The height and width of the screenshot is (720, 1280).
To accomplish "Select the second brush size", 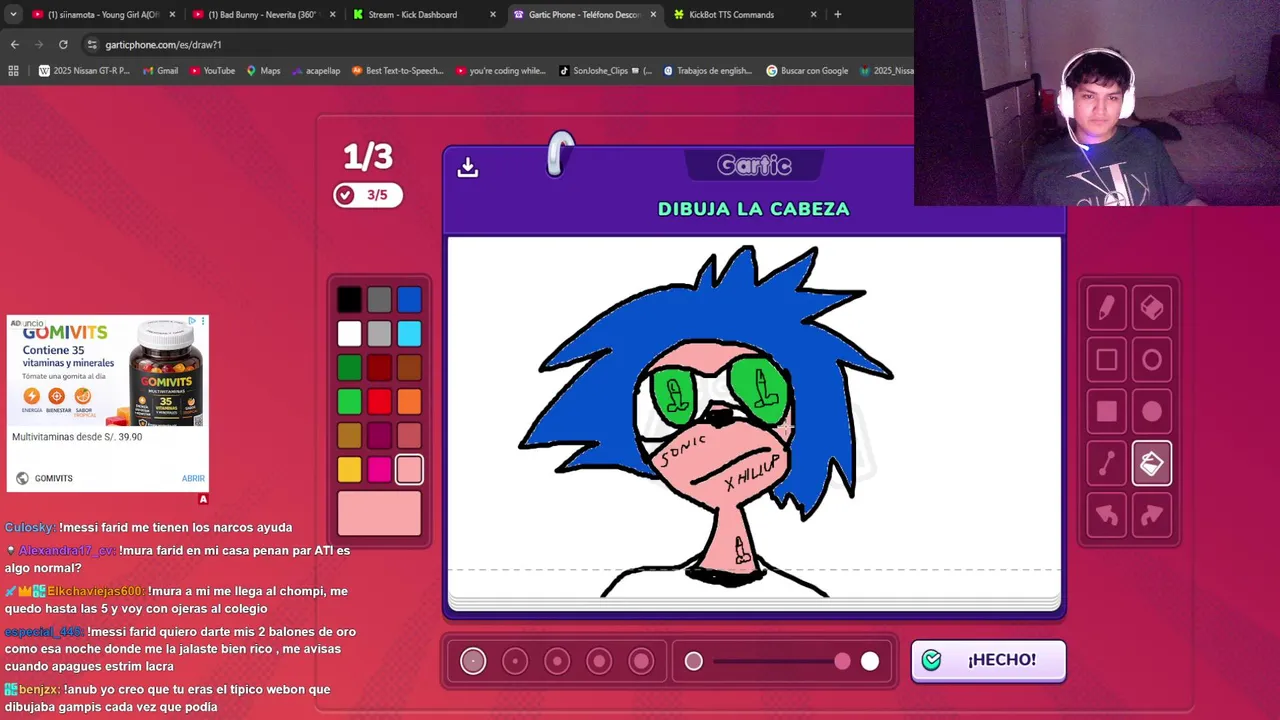I will click(x=515, y=661).
